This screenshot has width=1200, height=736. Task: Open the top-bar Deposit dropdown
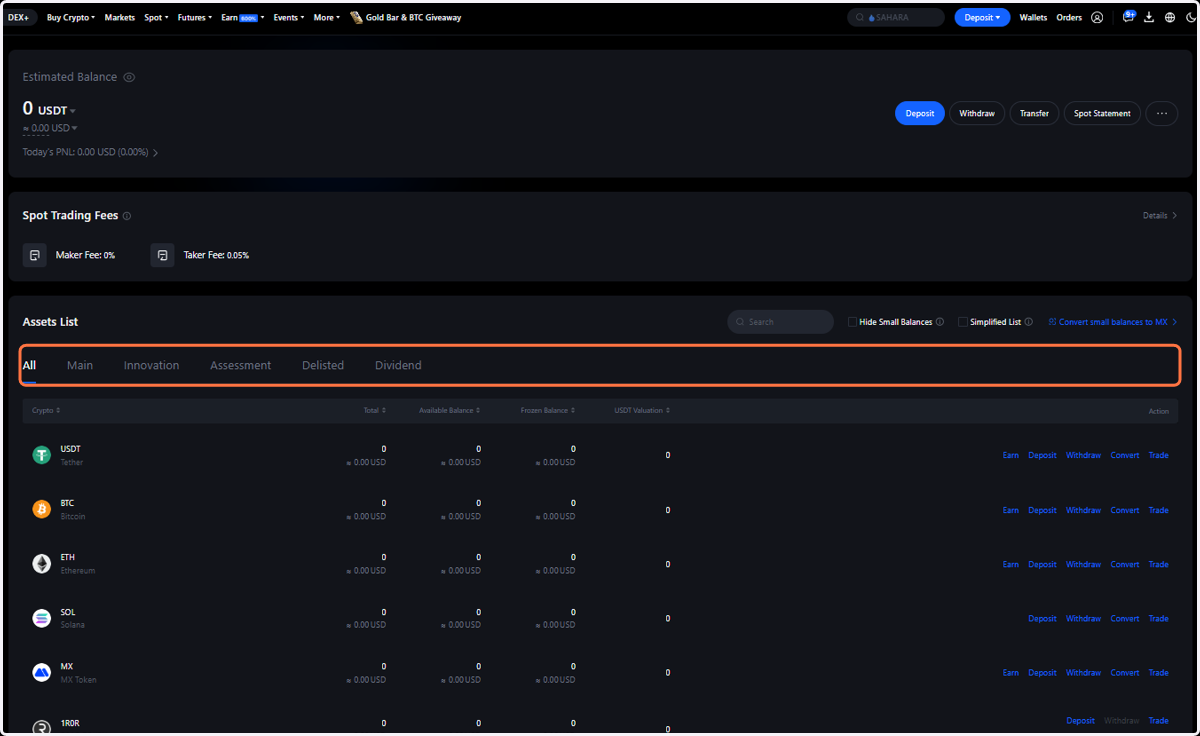click(982, 17)
